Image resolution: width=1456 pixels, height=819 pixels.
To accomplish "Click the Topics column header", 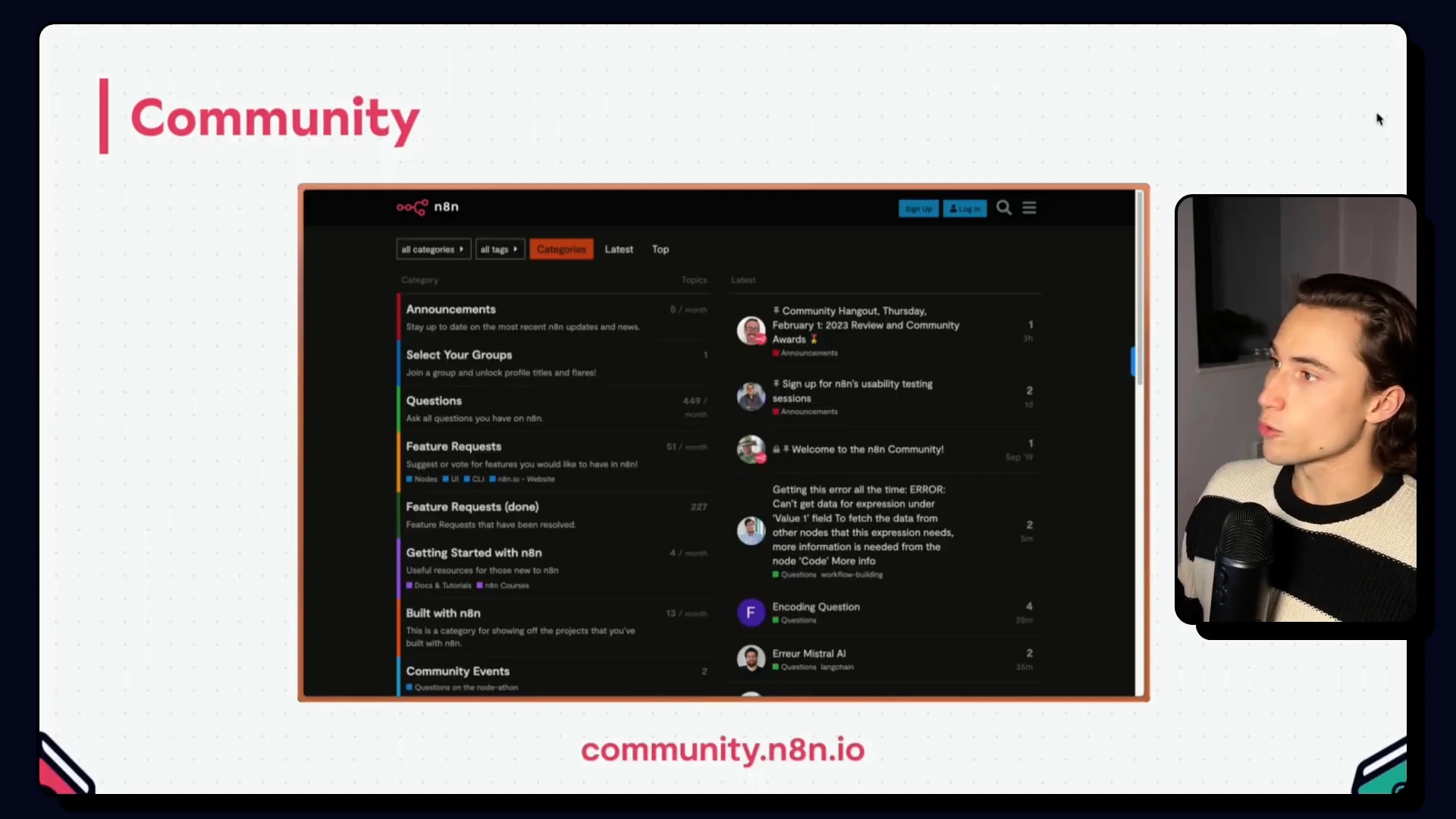I will pos(694,280).
